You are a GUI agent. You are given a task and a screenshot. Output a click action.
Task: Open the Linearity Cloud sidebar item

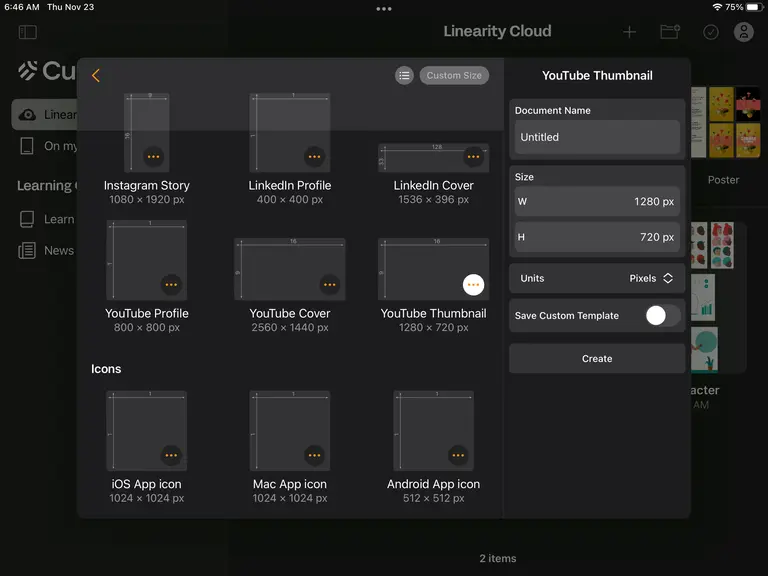pos(45,115)
